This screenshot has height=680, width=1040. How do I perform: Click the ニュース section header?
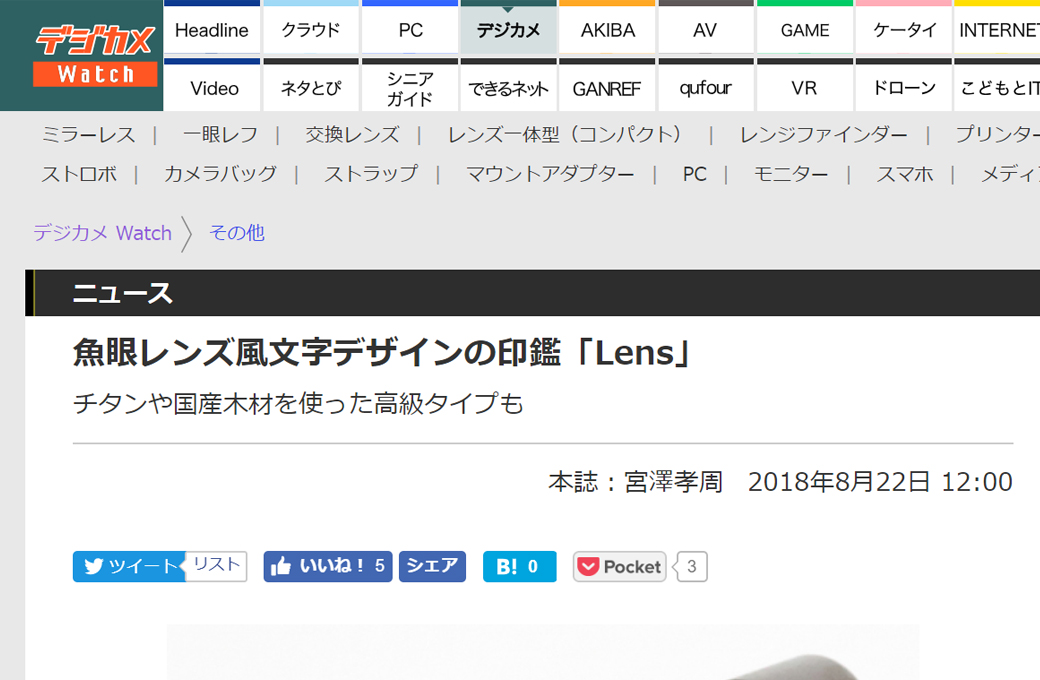tap(123, 293)
